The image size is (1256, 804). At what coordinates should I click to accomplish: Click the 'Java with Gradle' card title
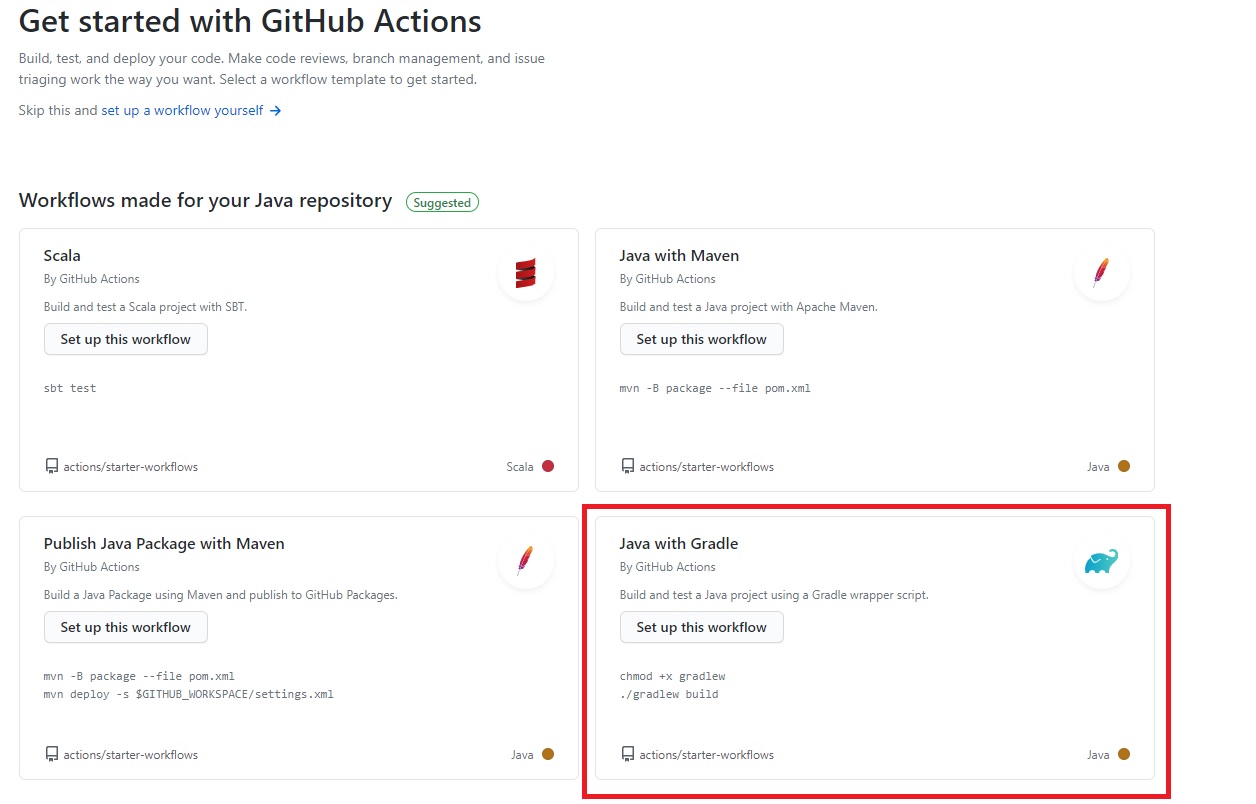tap(679, 543)
